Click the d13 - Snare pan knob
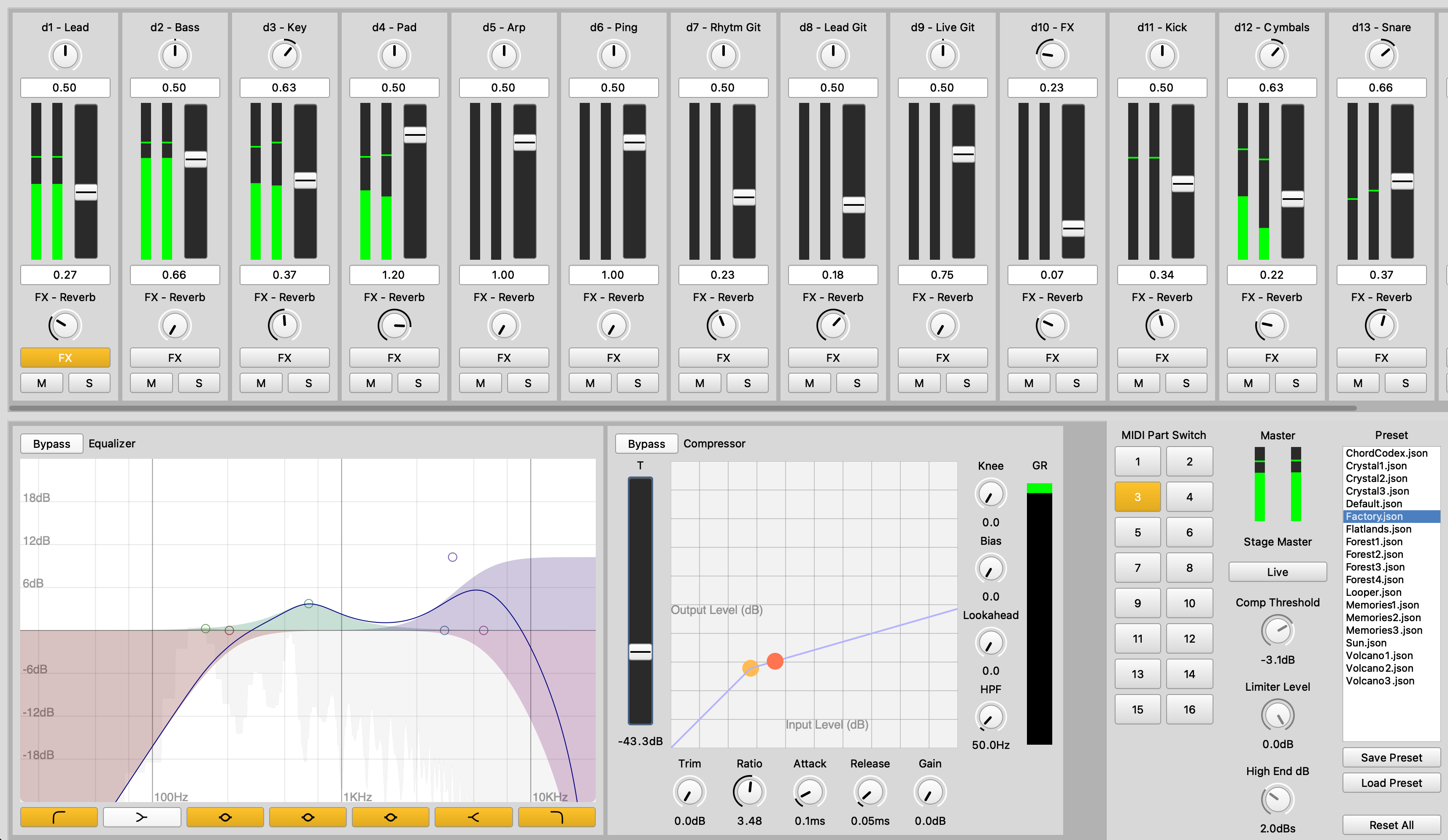 click(x=1381, y=55)
